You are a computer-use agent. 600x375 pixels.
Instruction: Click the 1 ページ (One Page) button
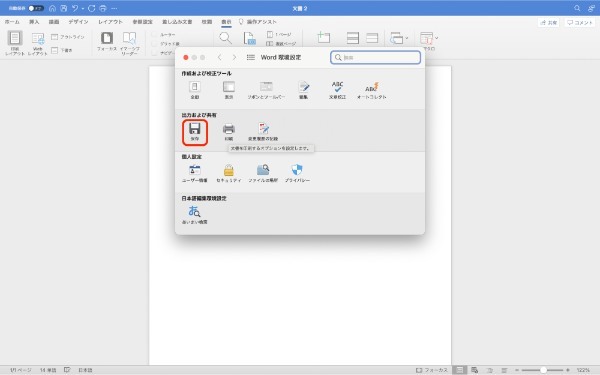click(279, 35)
